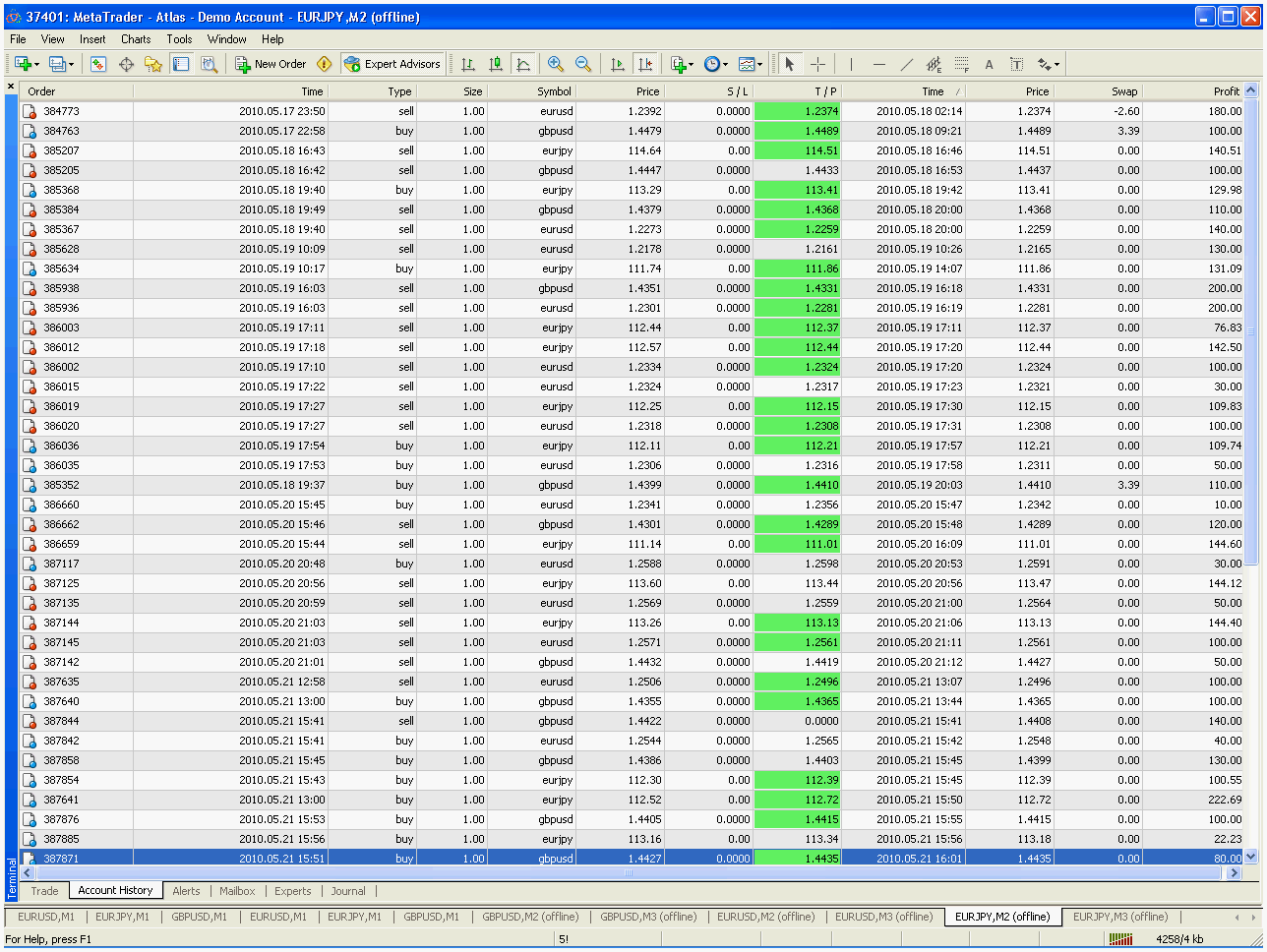Sort history by Symbol column header
This screenshot has height=952, width=1267.
531,91
